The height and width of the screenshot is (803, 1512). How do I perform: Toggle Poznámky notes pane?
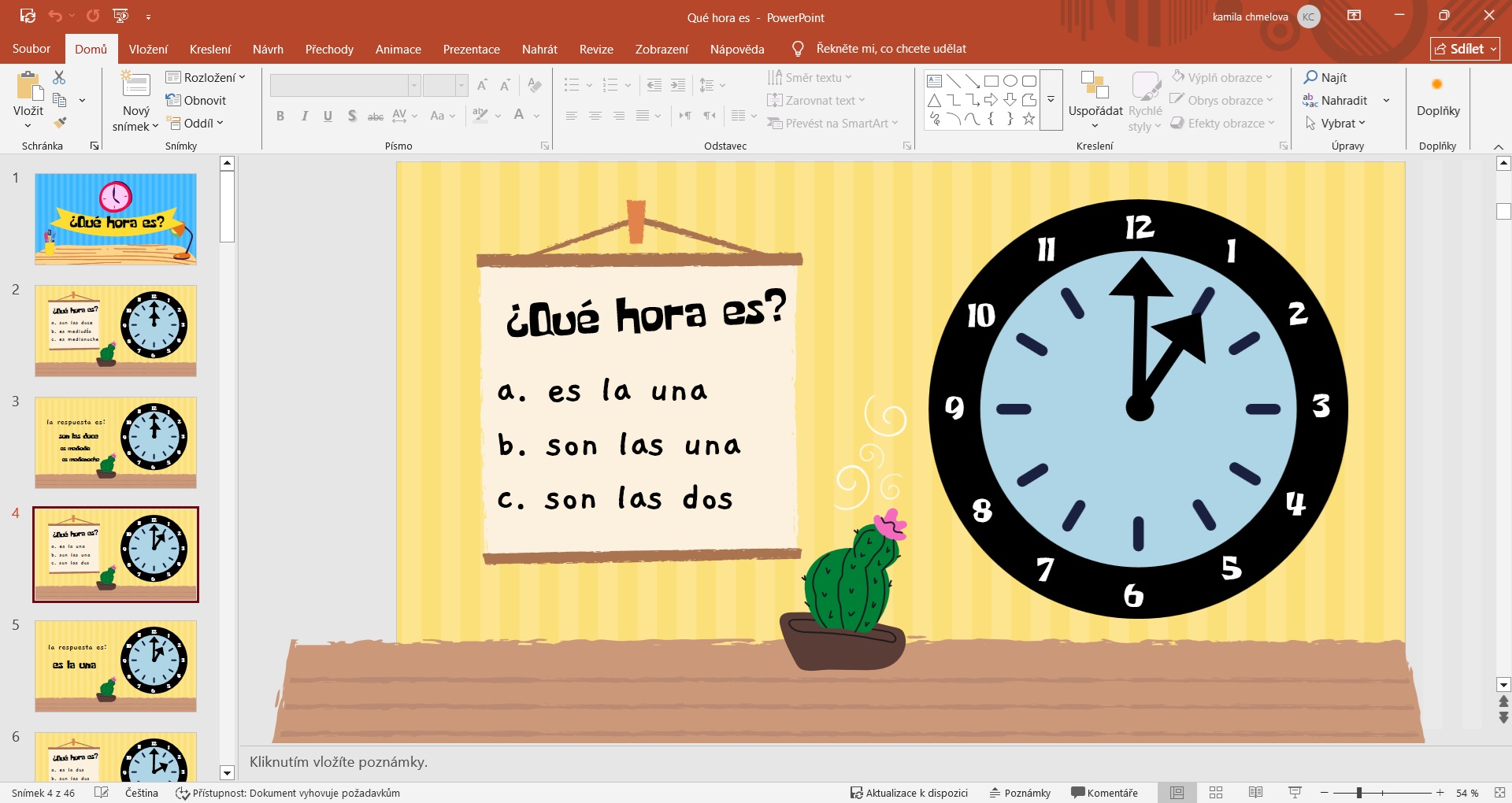[x=1020, y=793]
